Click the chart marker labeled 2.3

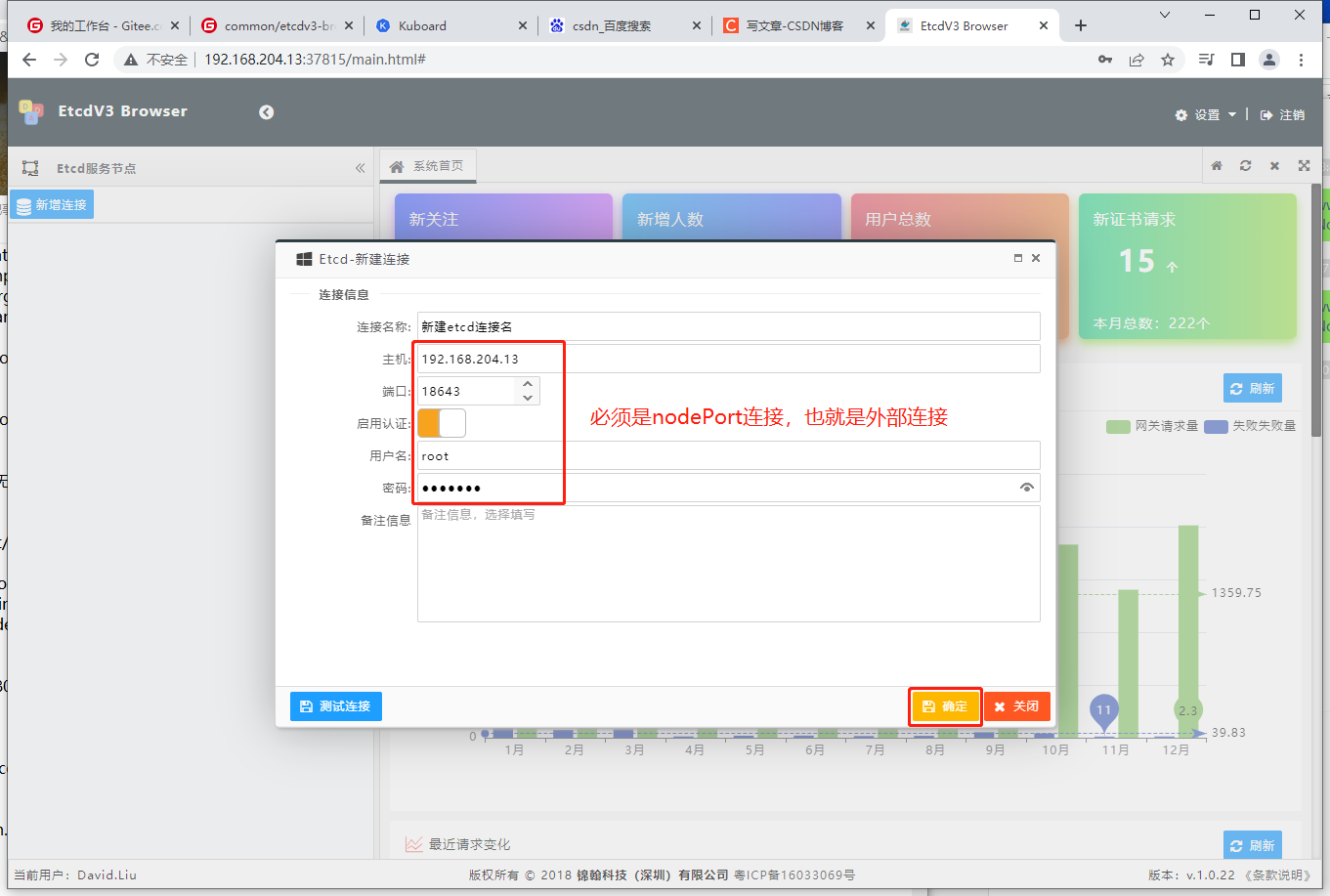[x=1187, y=710]
